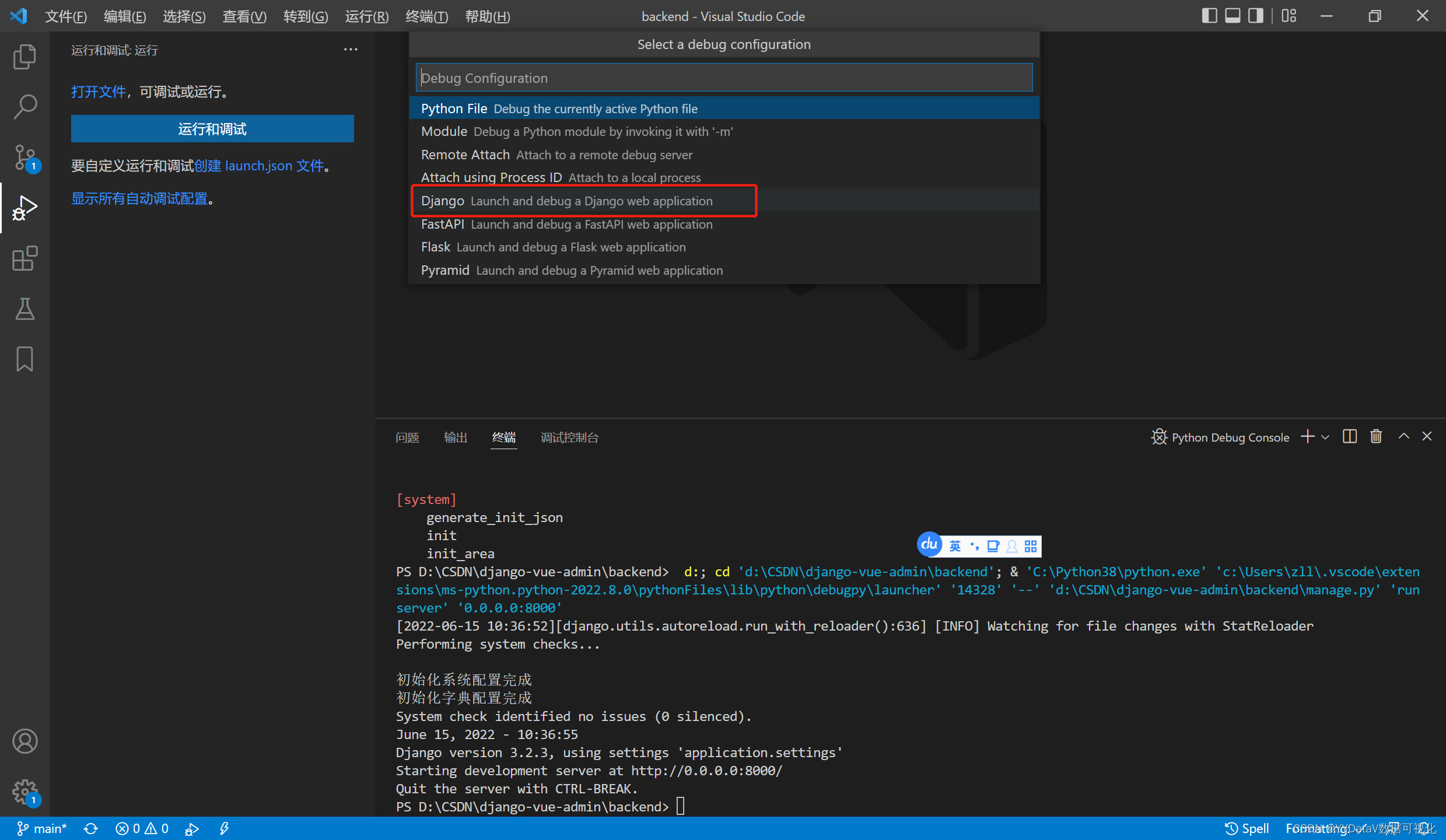Open the terminal launch profile dropdown
This screenshot has width=1446, height=840.
[x=1325, y=436]
